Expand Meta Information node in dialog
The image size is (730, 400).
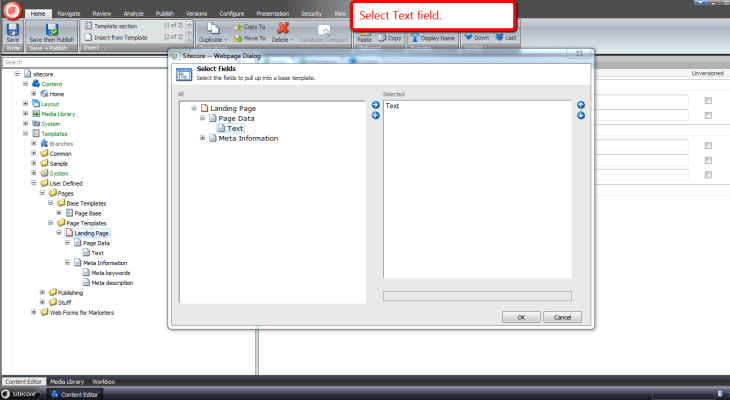pyautogui.click(x=203, y=138)
